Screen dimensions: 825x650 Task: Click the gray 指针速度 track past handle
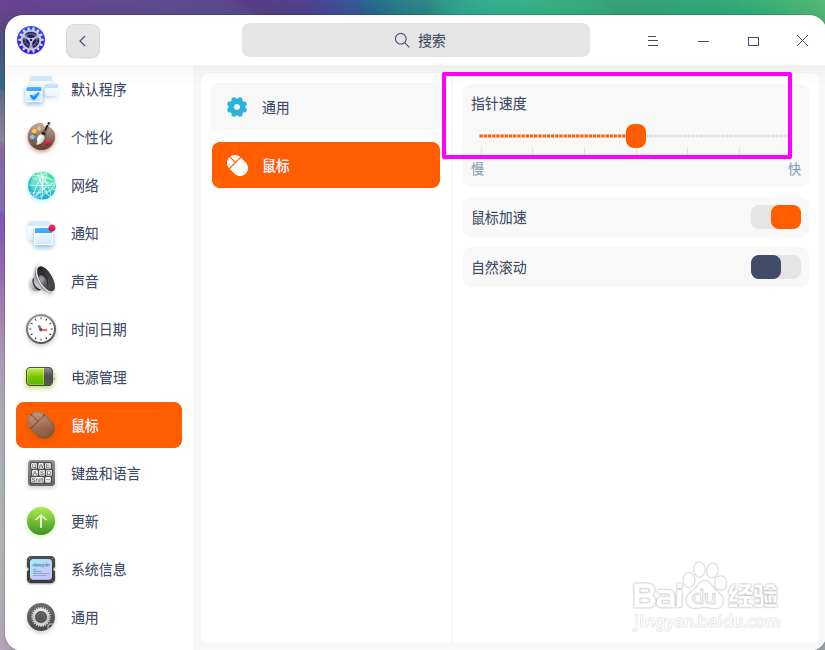(x=717, y=136)
